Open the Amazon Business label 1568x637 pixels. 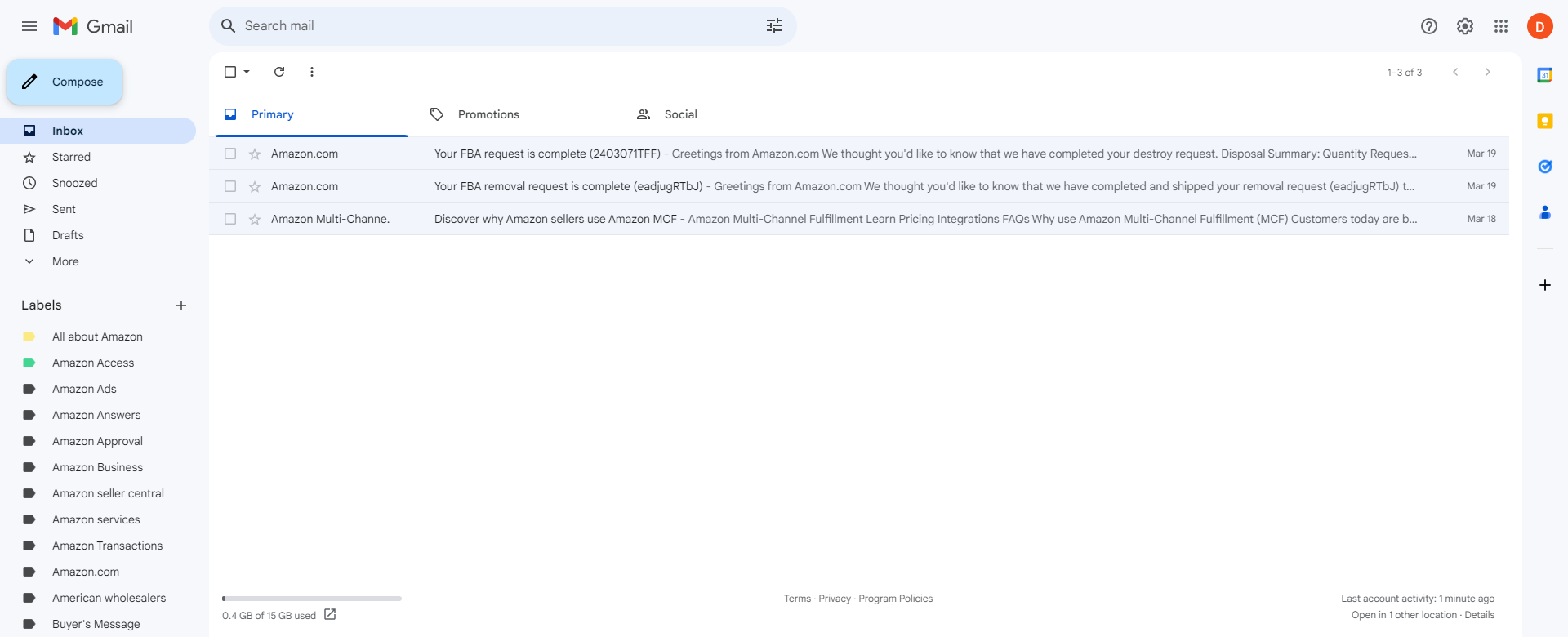tap(98, 467)
